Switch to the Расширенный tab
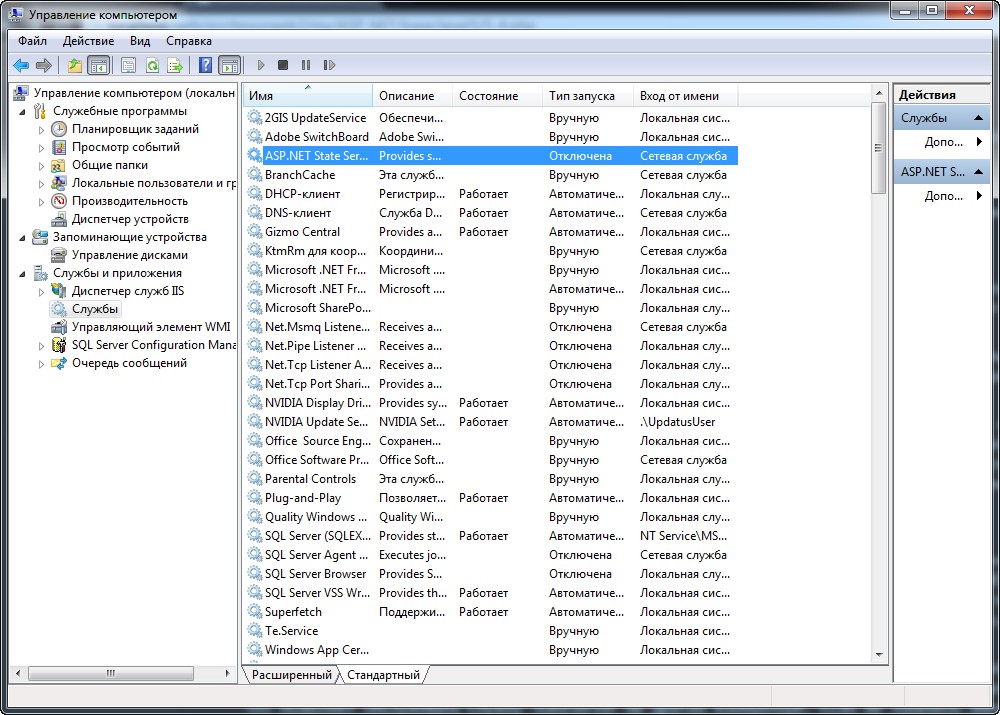 tap(292, 675)
